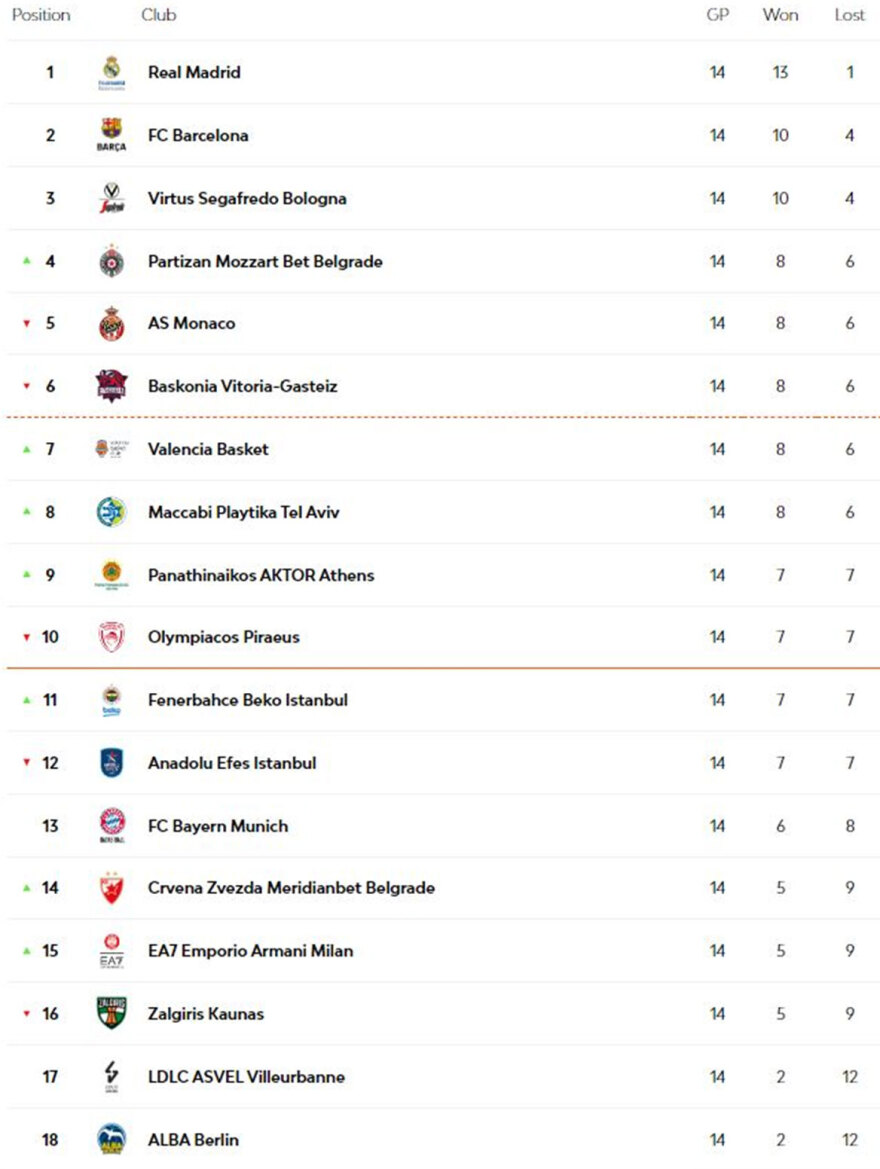
Task: Go to Anadolu Efes Istanbul page
Action: (232, 763)
